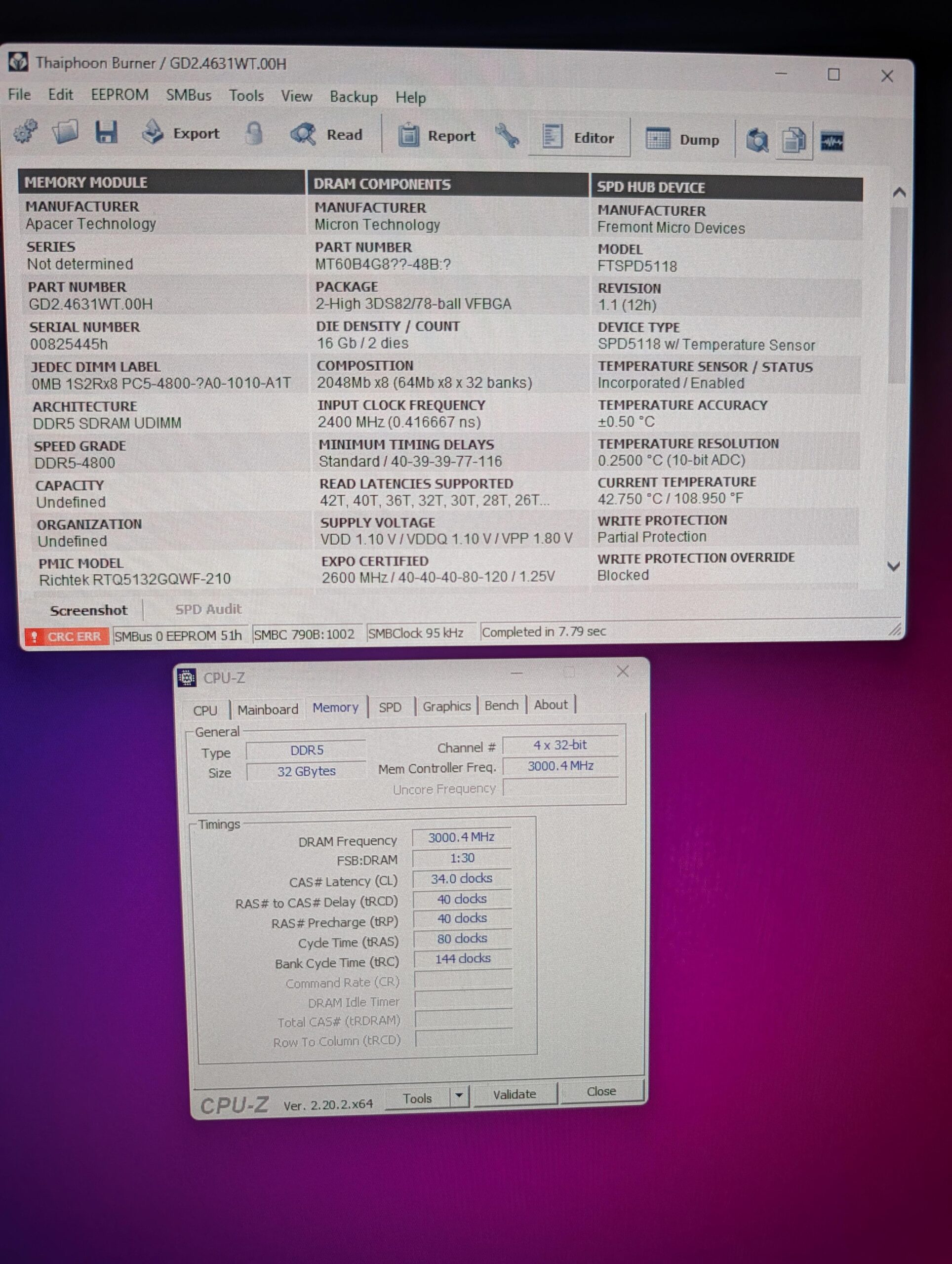Click the scrollbar down arrow in Thaiphoon Burner
952x1264 pixels.
tap(894, 566)
